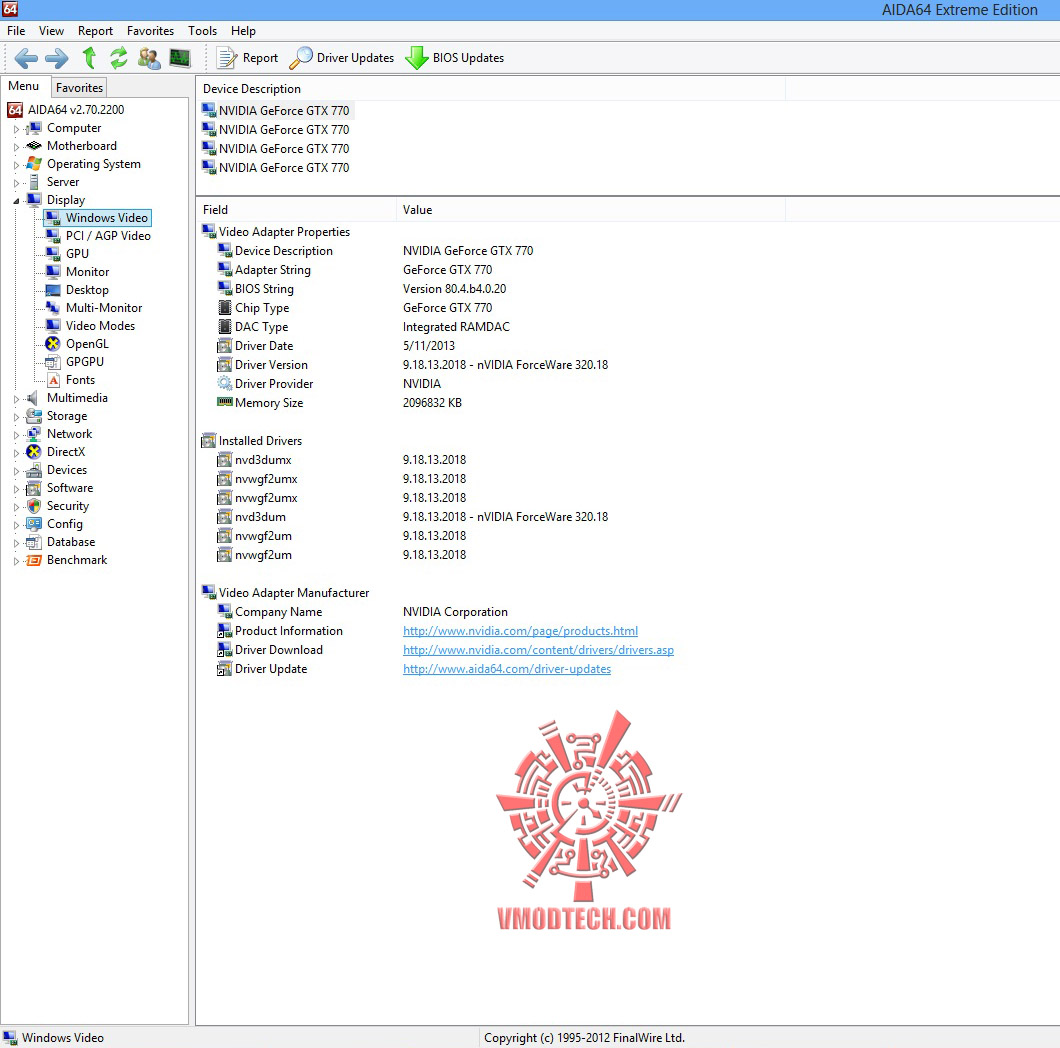Click the Driver Provider gear icon
The width and height of the screenshot is (1060, 1048).
(x=224, y=383)
